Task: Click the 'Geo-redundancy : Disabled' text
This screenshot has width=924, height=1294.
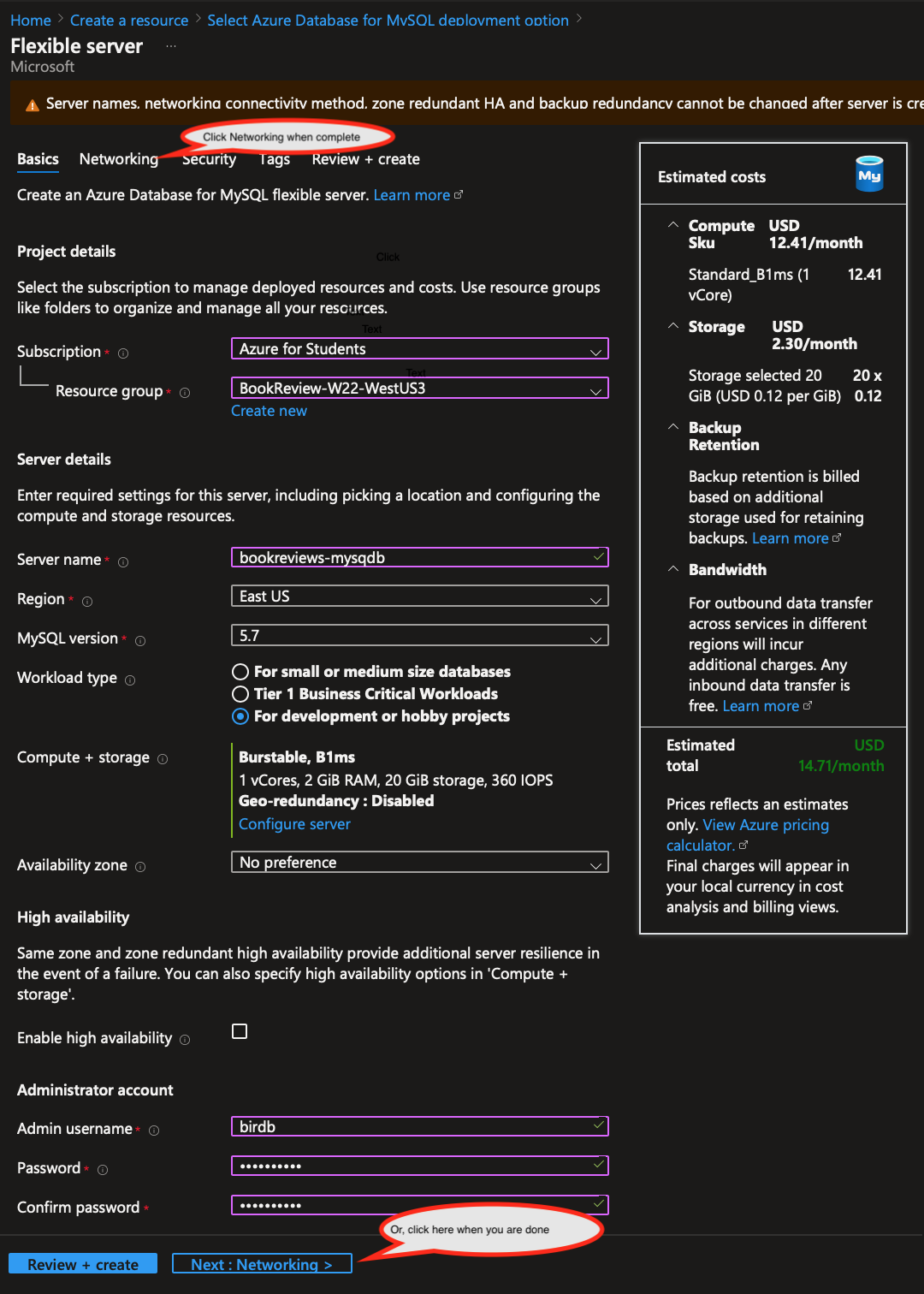Action: [336, 801]
